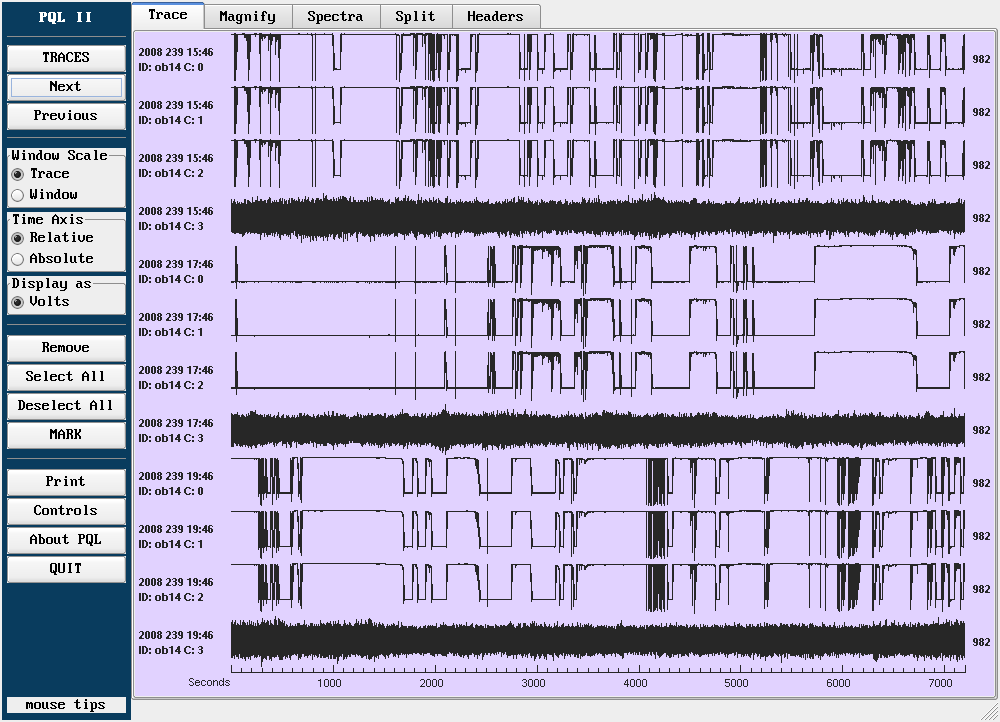Select Window scale radio button

pos(18,195)
